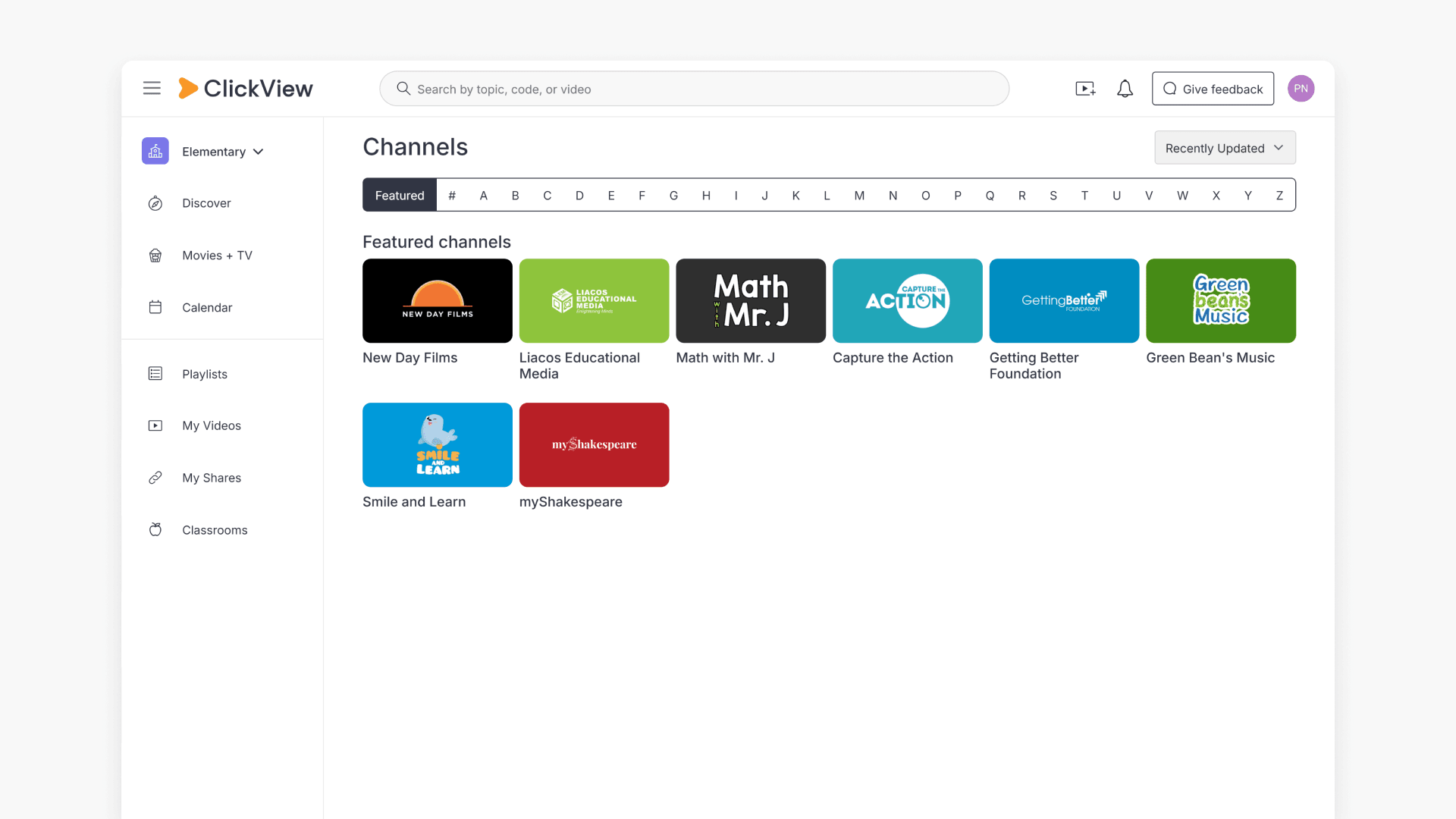The width and height of the screenshot is (1456, 819).
Task: Click the ClickView logo
Action: click(245, 88)
